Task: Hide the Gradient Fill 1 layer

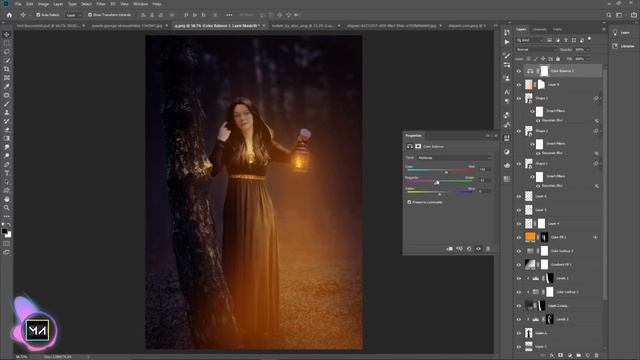Action: 519,264
